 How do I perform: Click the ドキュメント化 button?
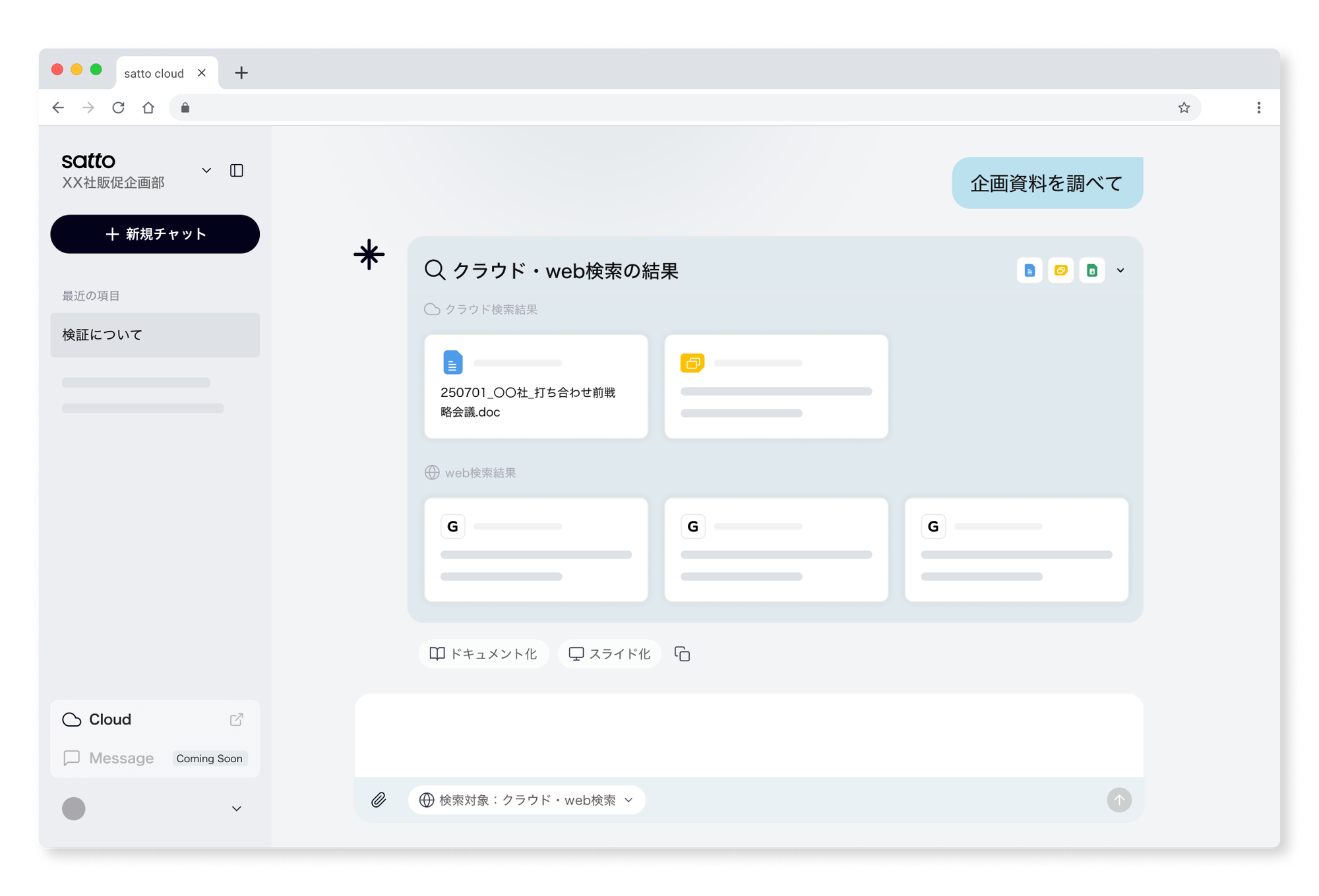pyautogui.click(x=483, y=654)
